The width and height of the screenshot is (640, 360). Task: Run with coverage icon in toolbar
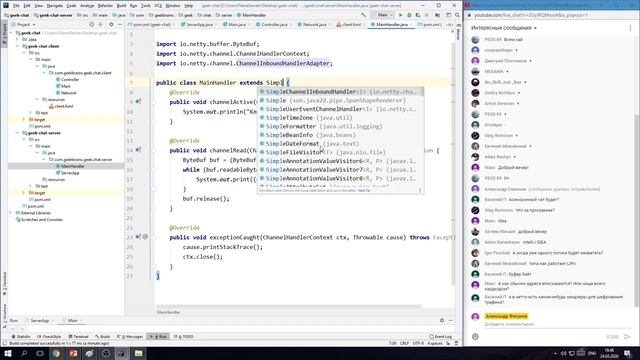(418, 15)
